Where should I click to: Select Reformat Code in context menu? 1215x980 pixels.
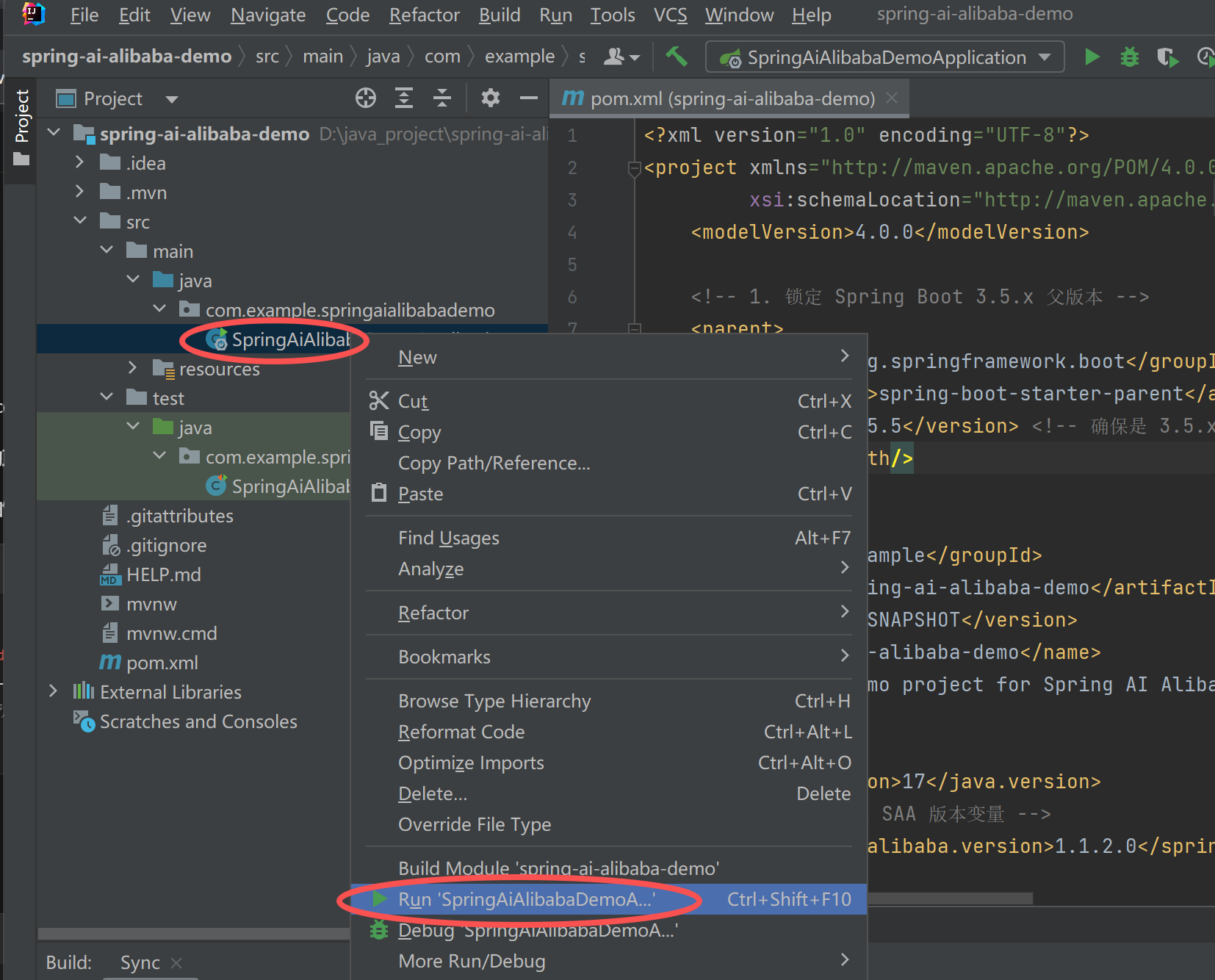click(609, 732)
